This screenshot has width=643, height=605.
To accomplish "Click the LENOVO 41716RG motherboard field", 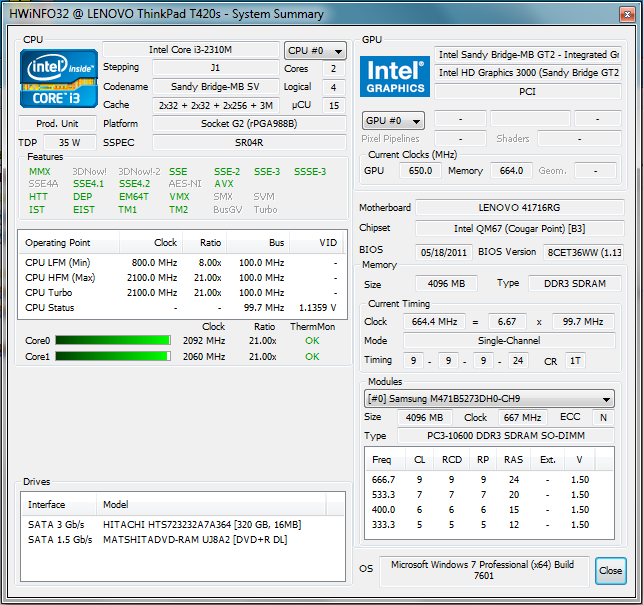I will (x=520, y=208).
